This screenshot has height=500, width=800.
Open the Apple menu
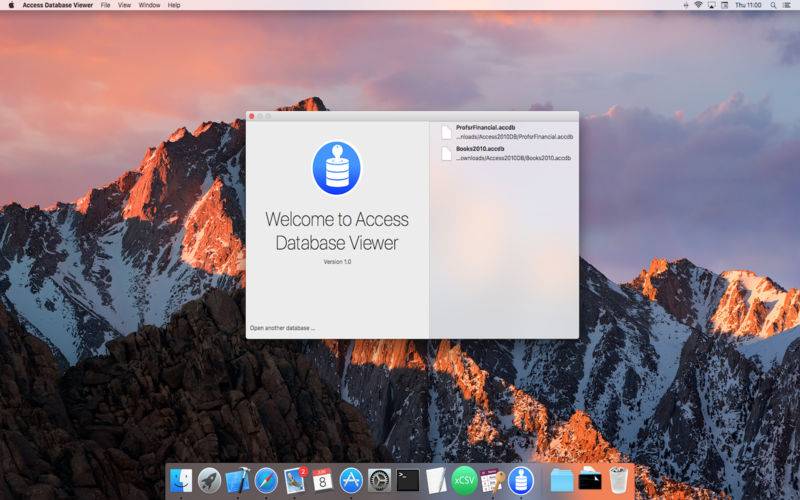(11, 5)
